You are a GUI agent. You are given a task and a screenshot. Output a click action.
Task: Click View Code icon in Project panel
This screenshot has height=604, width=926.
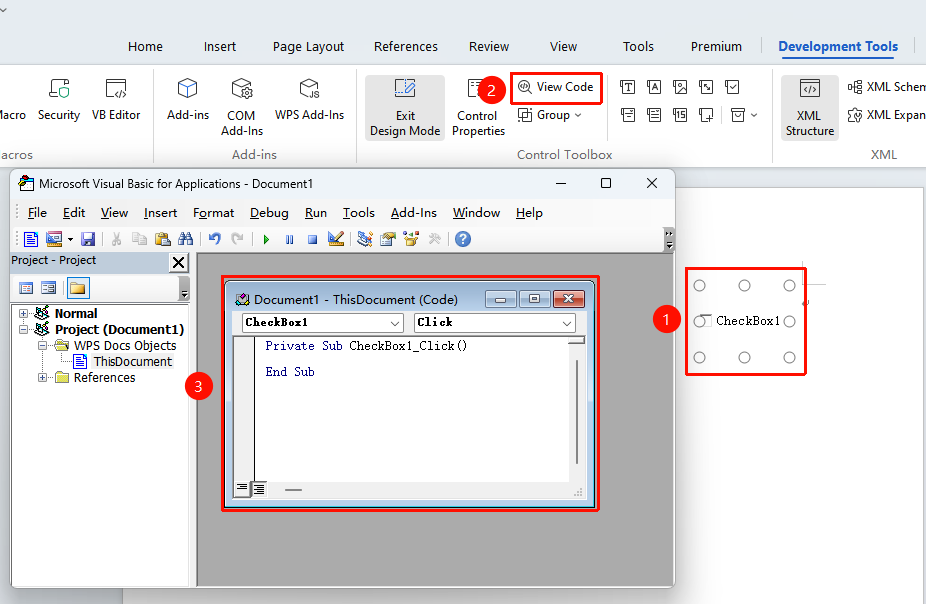coord(26,288)
